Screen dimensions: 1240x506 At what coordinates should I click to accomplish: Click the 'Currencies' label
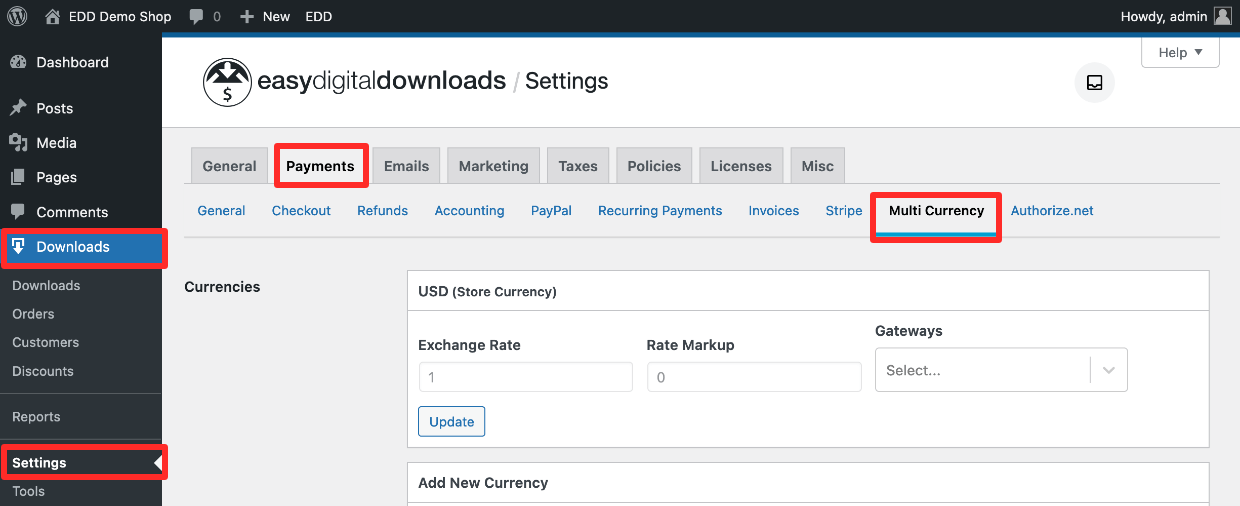[x=222, y=287]
